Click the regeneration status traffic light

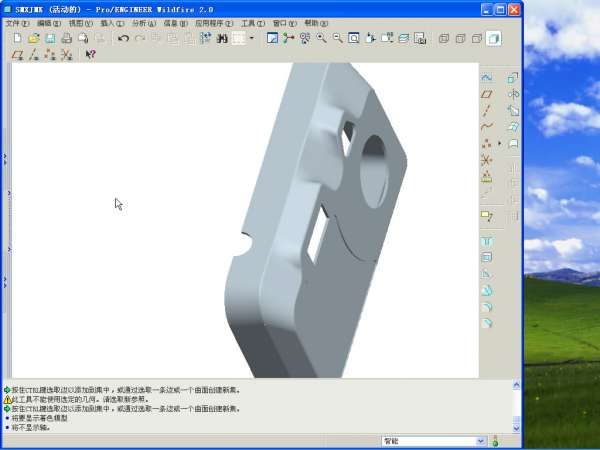click(496, 441)
